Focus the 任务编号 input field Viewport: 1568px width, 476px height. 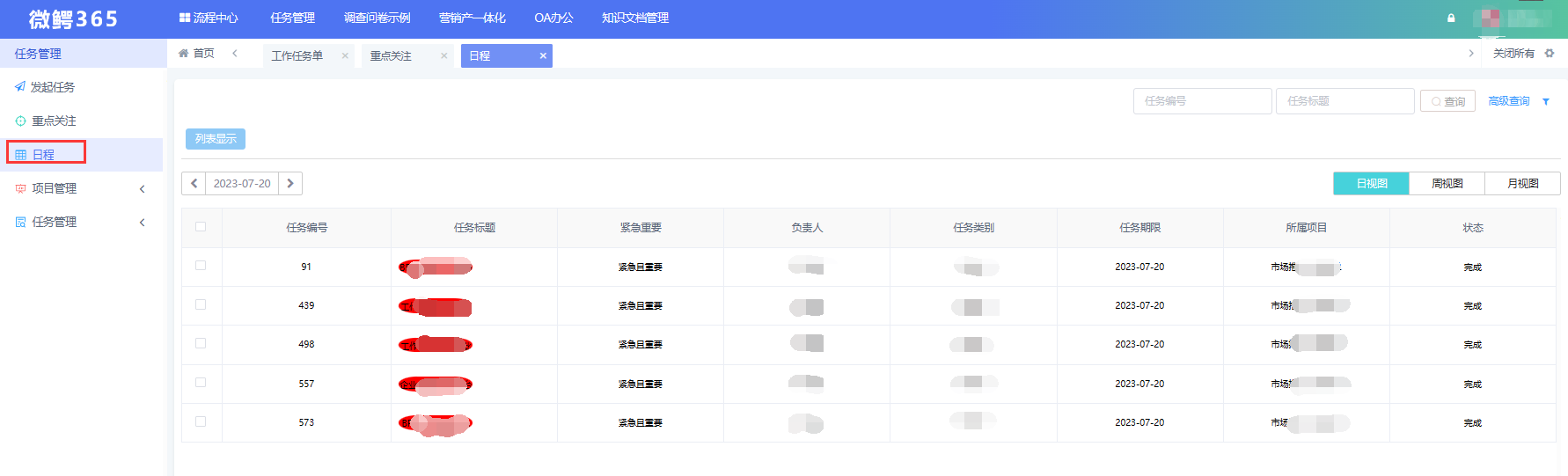pos(1202,101)
